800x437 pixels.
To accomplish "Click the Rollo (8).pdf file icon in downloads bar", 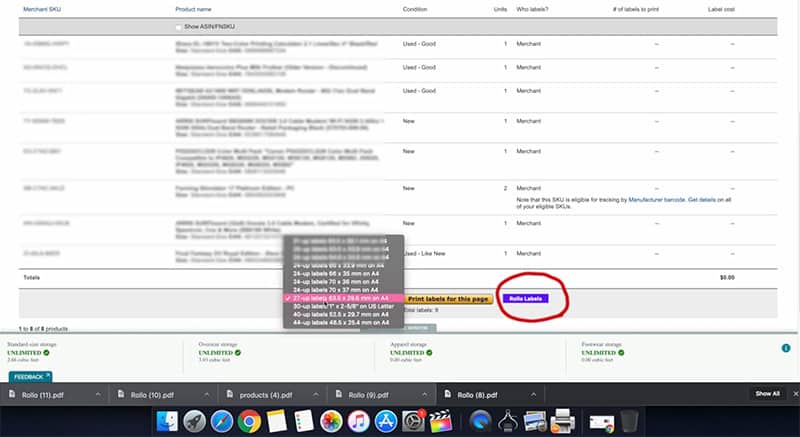I will coord(448,395).
